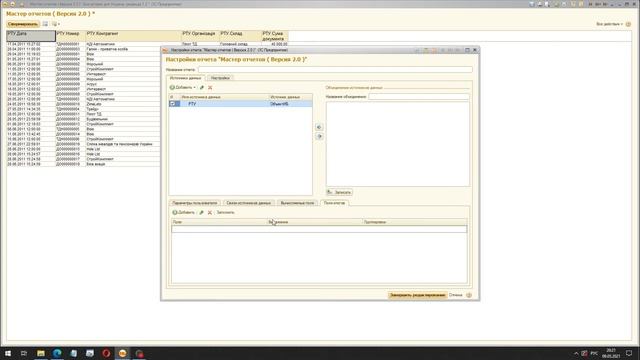Image resolution: width=640 pixels, height=360 pixels.
Task: Open the Добавить dropdown above the data sources list
Action: point(183,87)
